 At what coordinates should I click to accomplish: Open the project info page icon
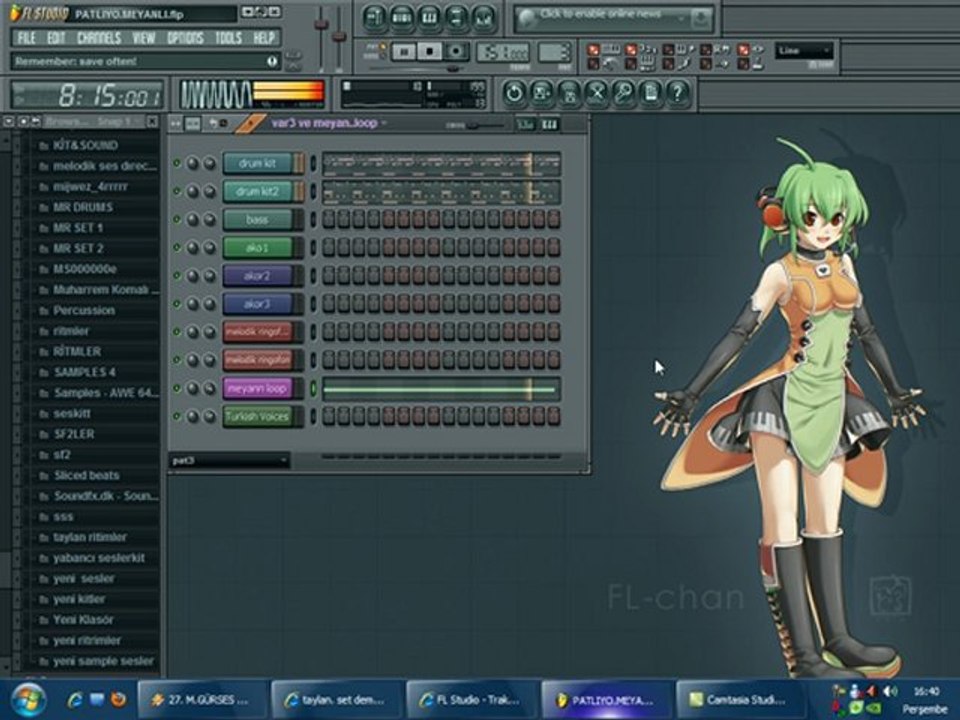tap(651, 93)
